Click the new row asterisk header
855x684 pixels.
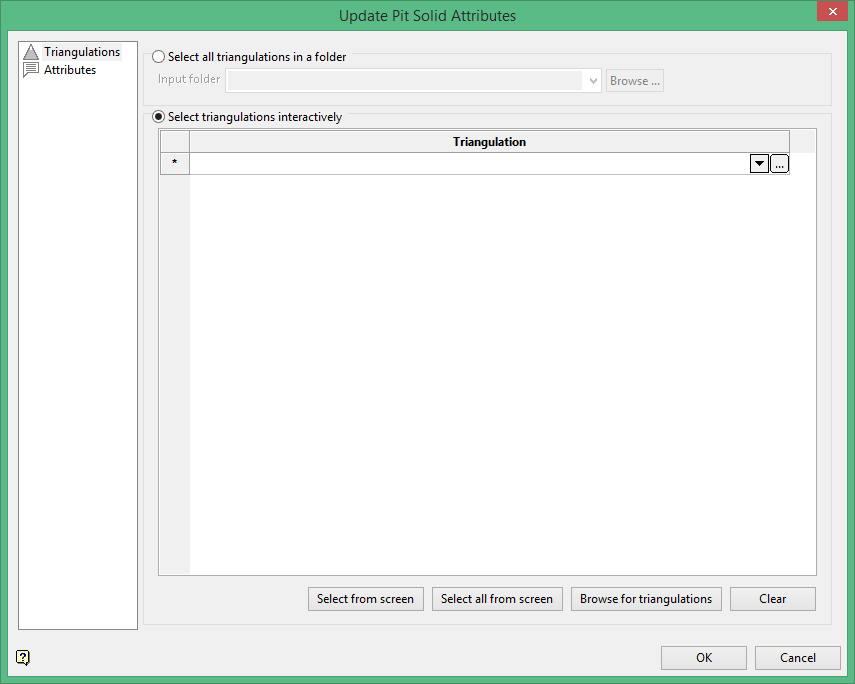tap(174, 164)
